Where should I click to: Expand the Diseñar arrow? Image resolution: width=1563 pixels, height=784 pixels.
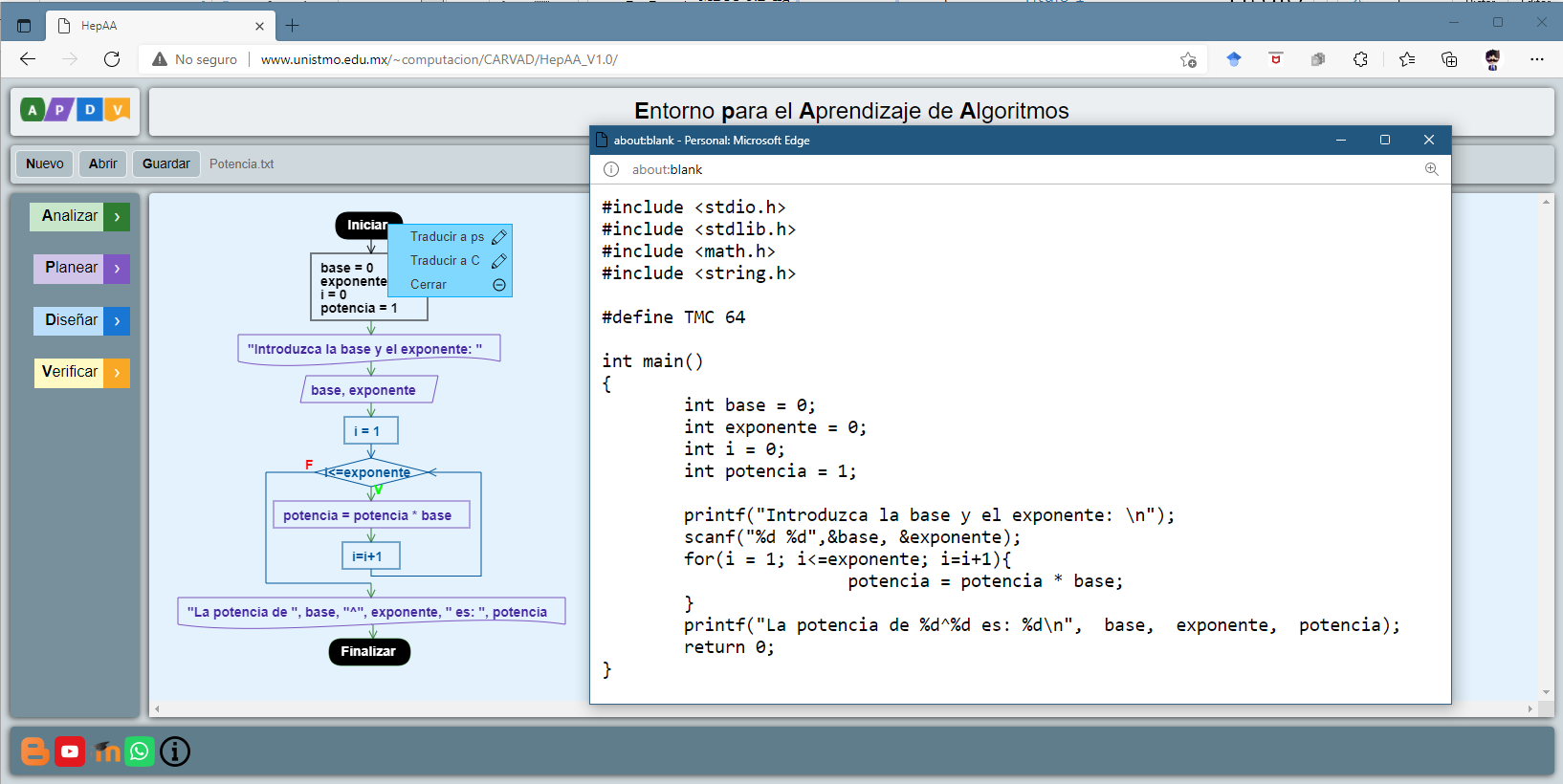click(117, 321)
